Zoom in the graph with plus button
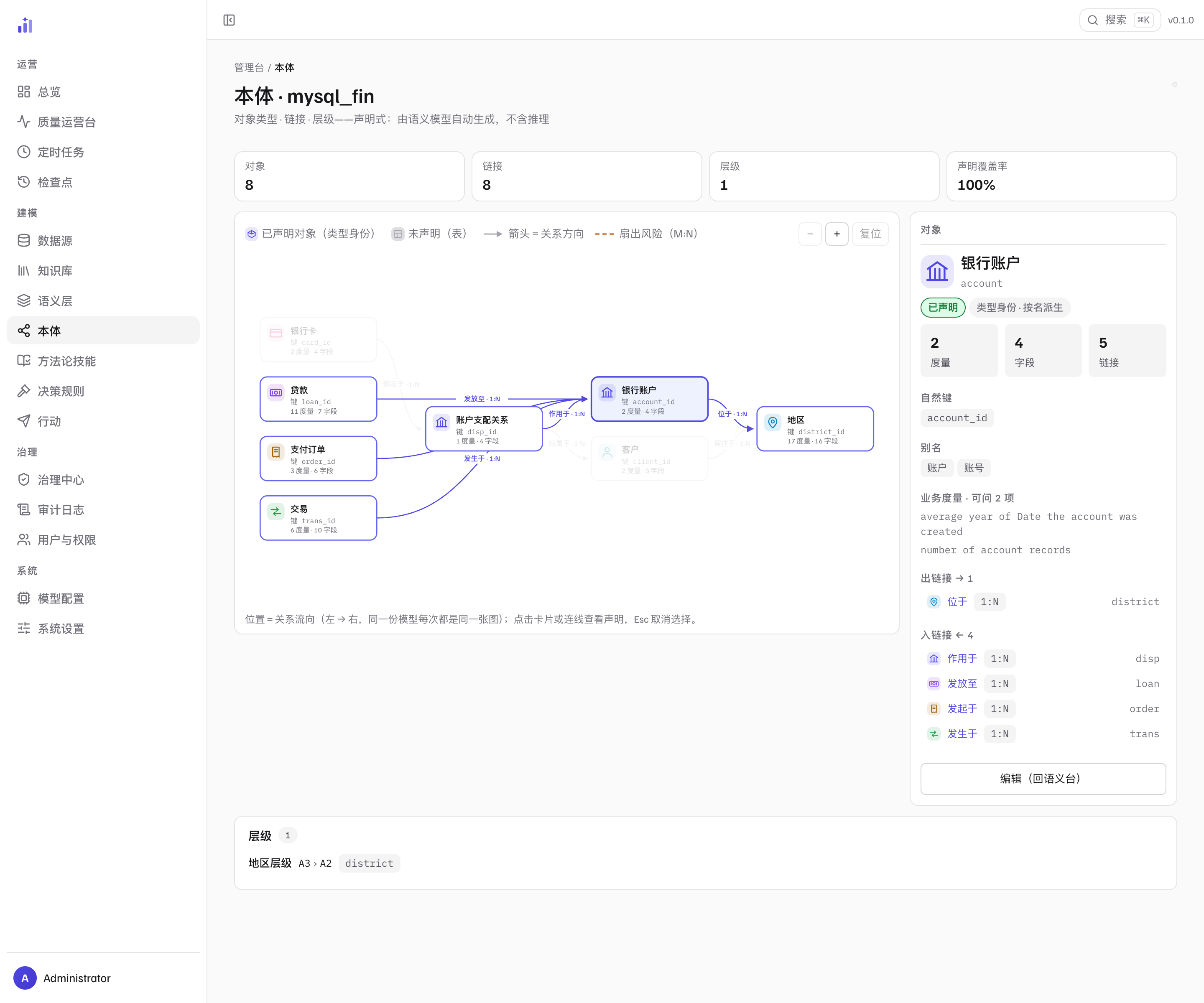The image size is (1204, 1003). point(837,234)
